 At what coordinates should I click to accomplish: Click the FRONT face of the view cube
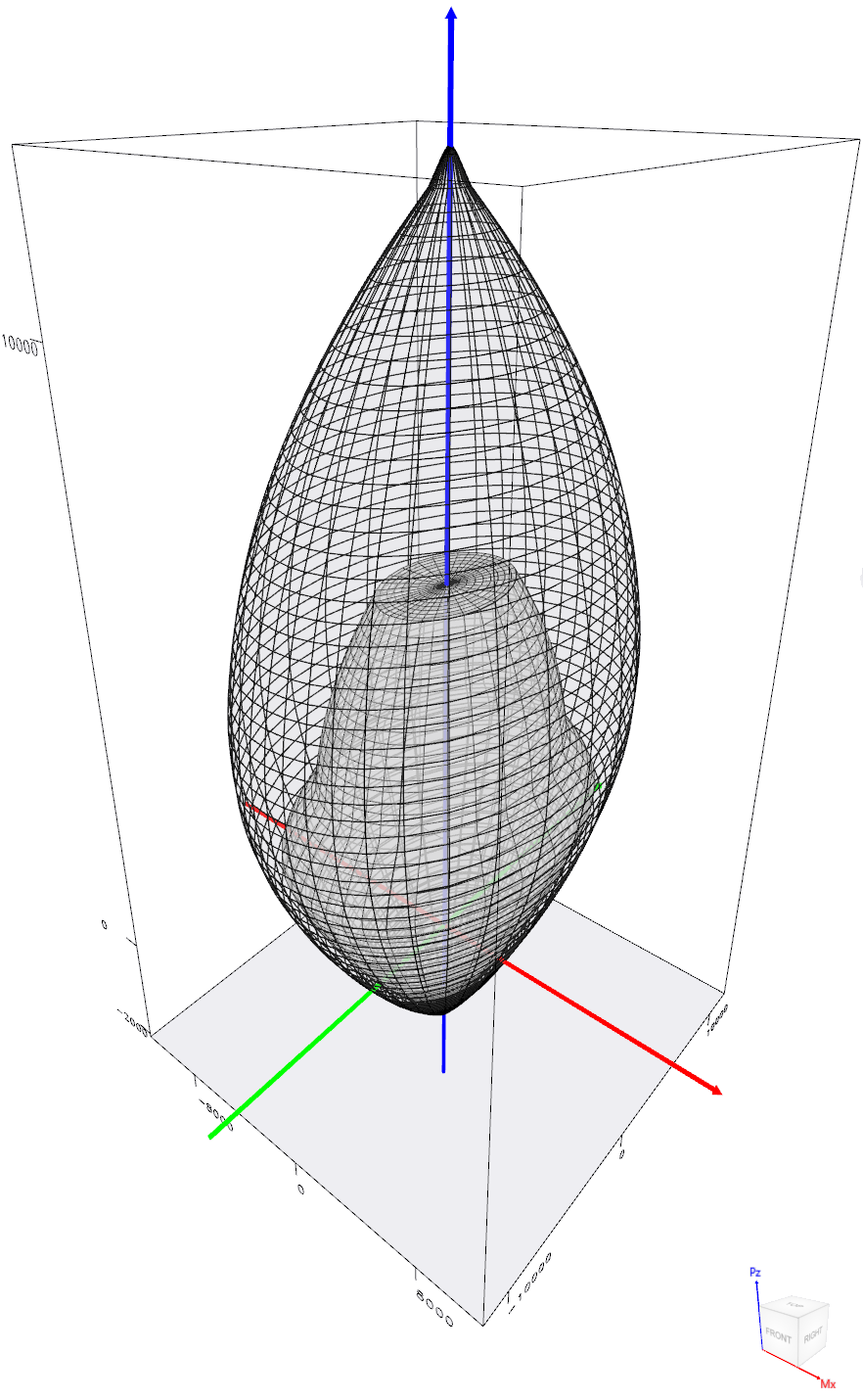pyautogui.click(x=780, y=1335)
